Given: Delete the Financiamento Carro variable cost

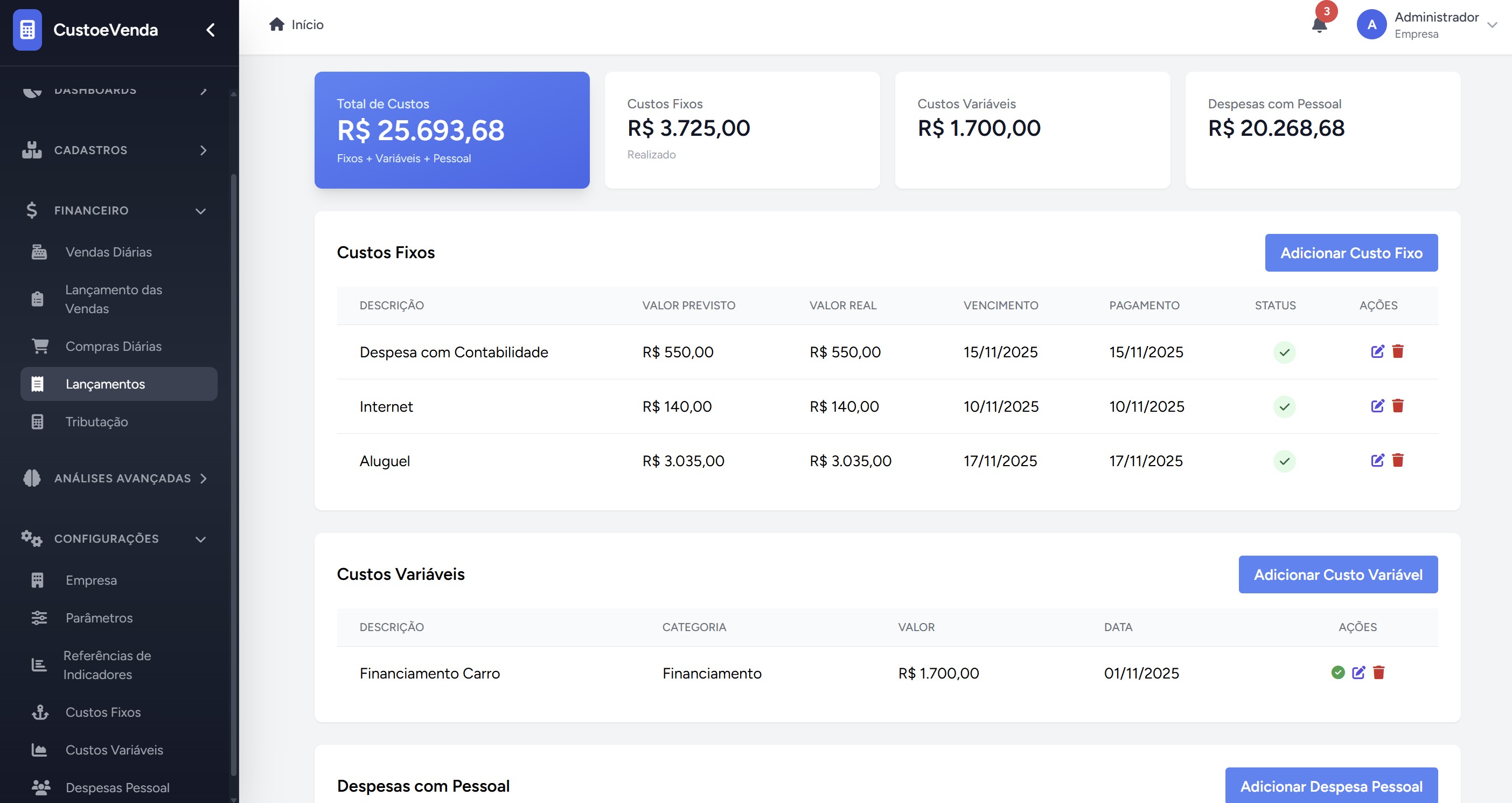Looking at the screenshot, I should (1379, 673).
